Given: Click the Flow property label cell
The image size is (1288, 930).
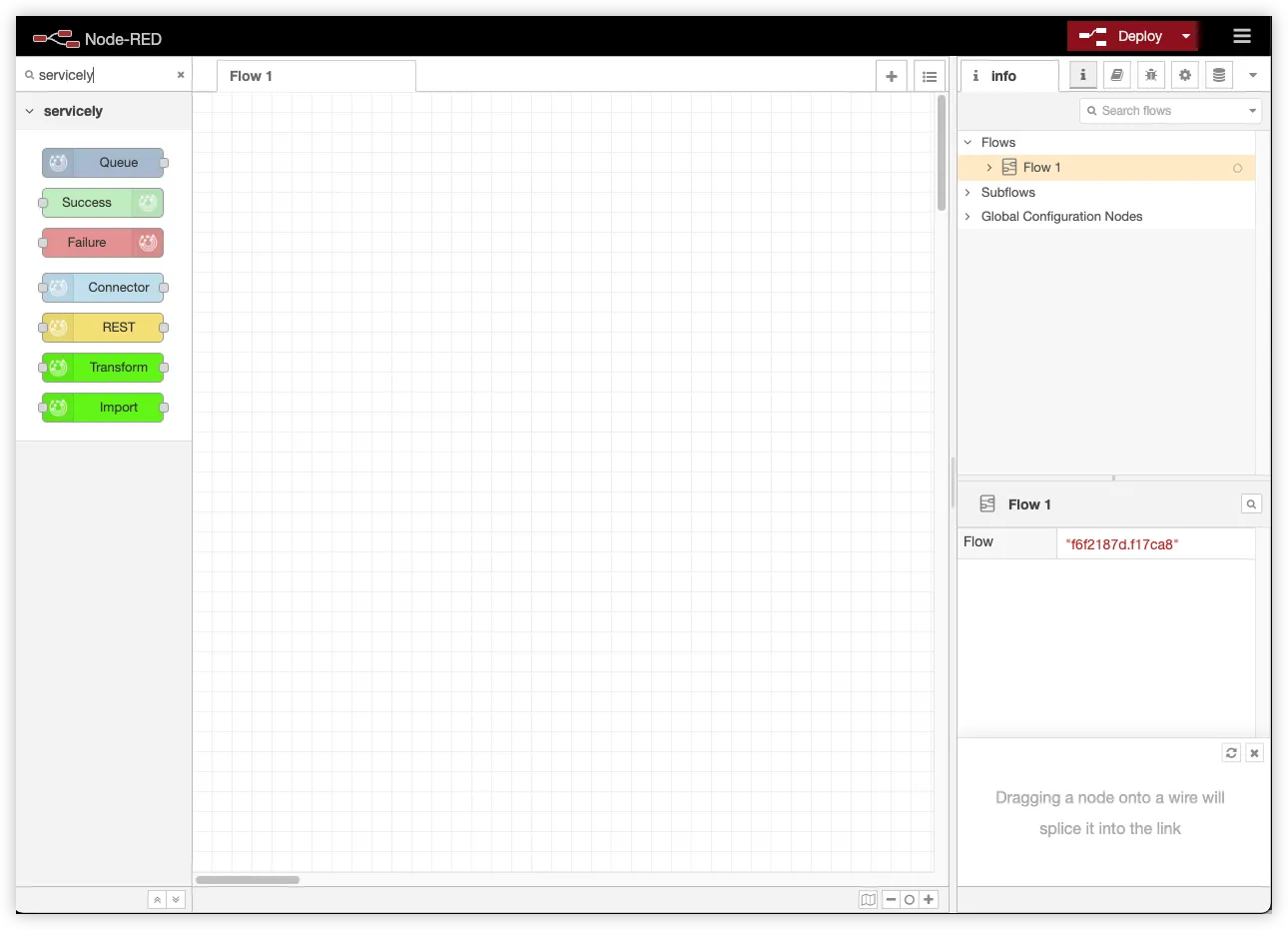Looking at the screenshot, I should click(x=1006, y=542).
